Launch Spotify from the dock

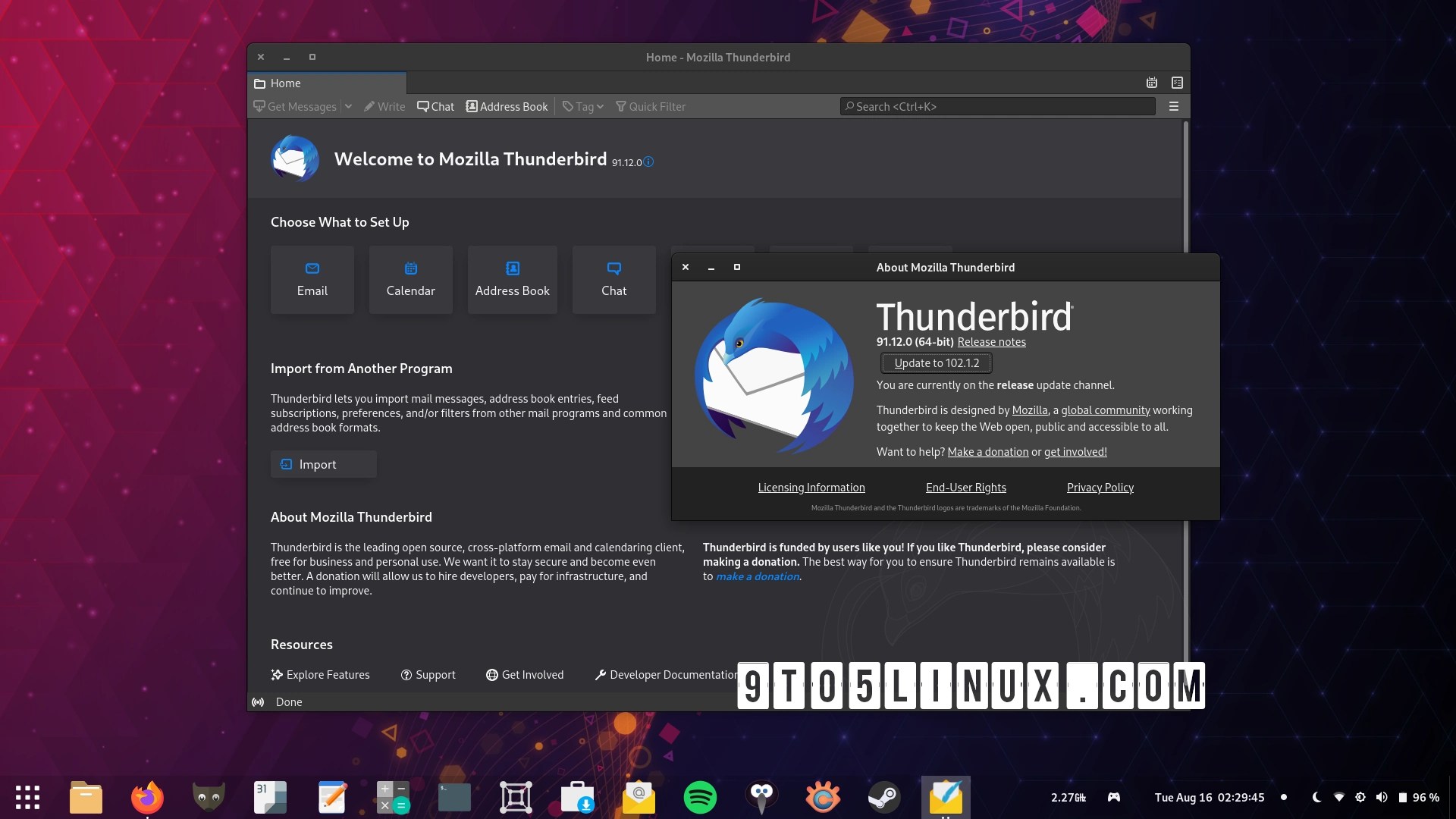click(699, 797)
